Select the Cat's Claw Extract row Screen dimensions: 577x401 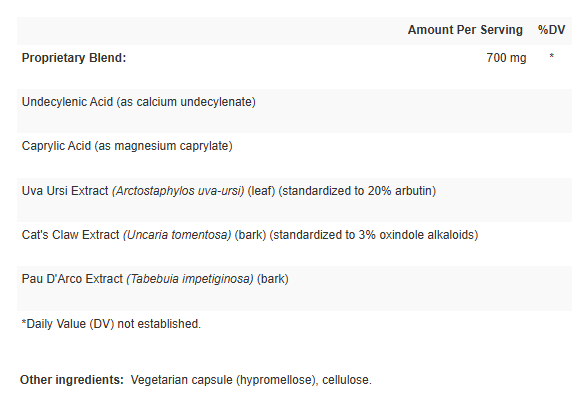coord(294,244)
